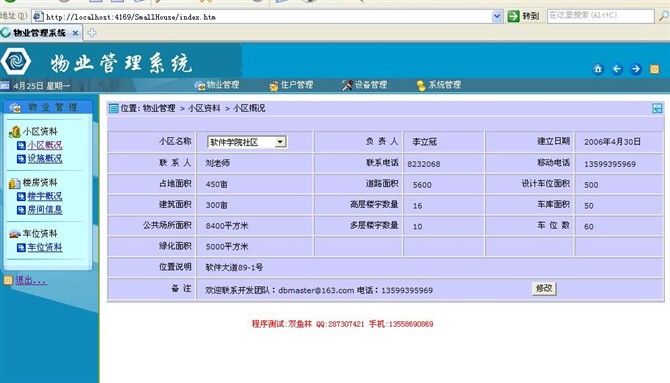Screen dimensions: 670x383
Task: Click the arrow icon beside 小区概况 link
Action: [x=21, y=145]
